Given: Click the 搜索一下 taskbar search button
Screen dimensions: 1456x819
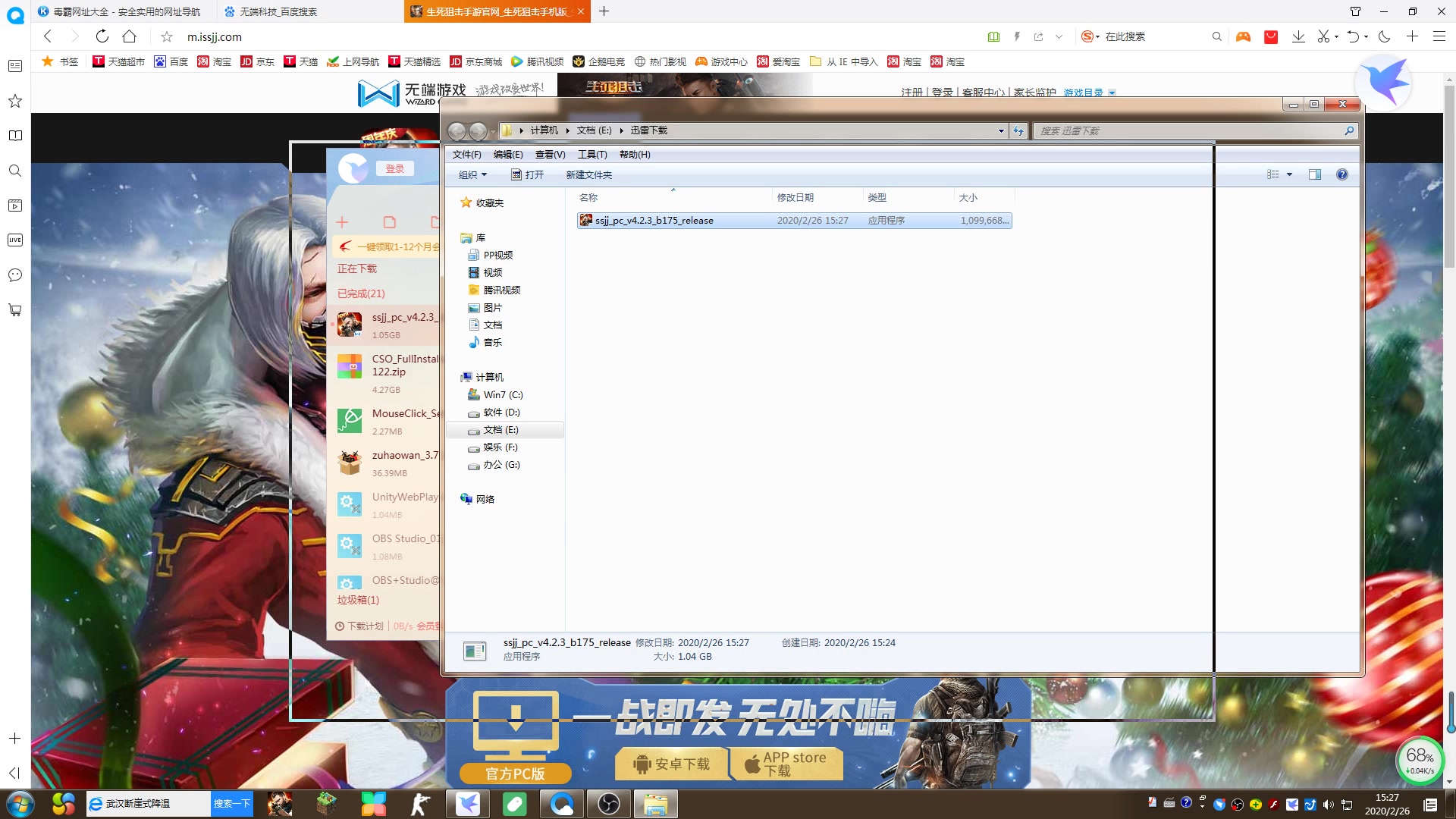Looking at the screenshot, I should tap(231, 804).
